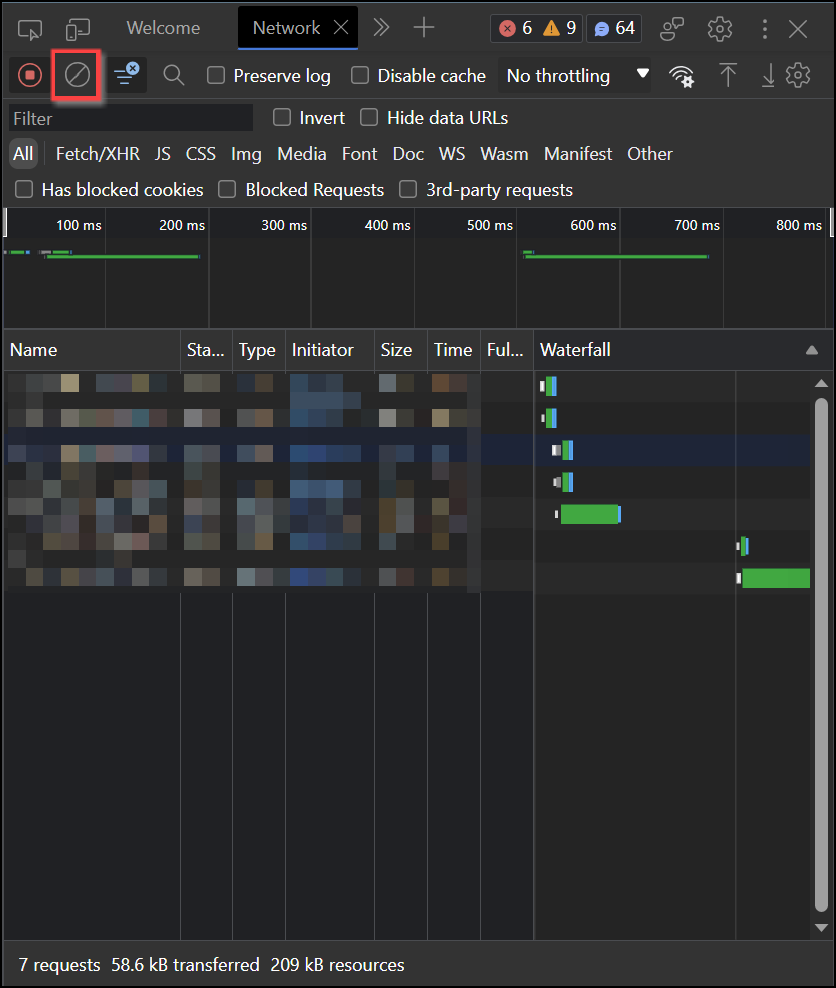
Task: Stop recording network log
Action: click(30, 76)
